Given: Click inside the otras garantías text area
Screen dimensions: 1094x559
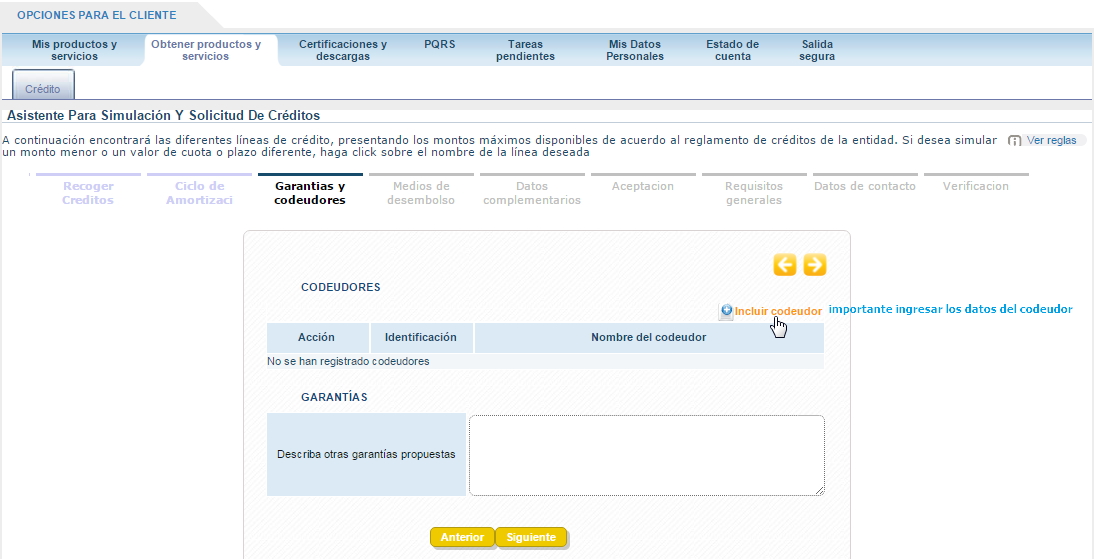Looking at the screenshot, I should click(646, 455).
